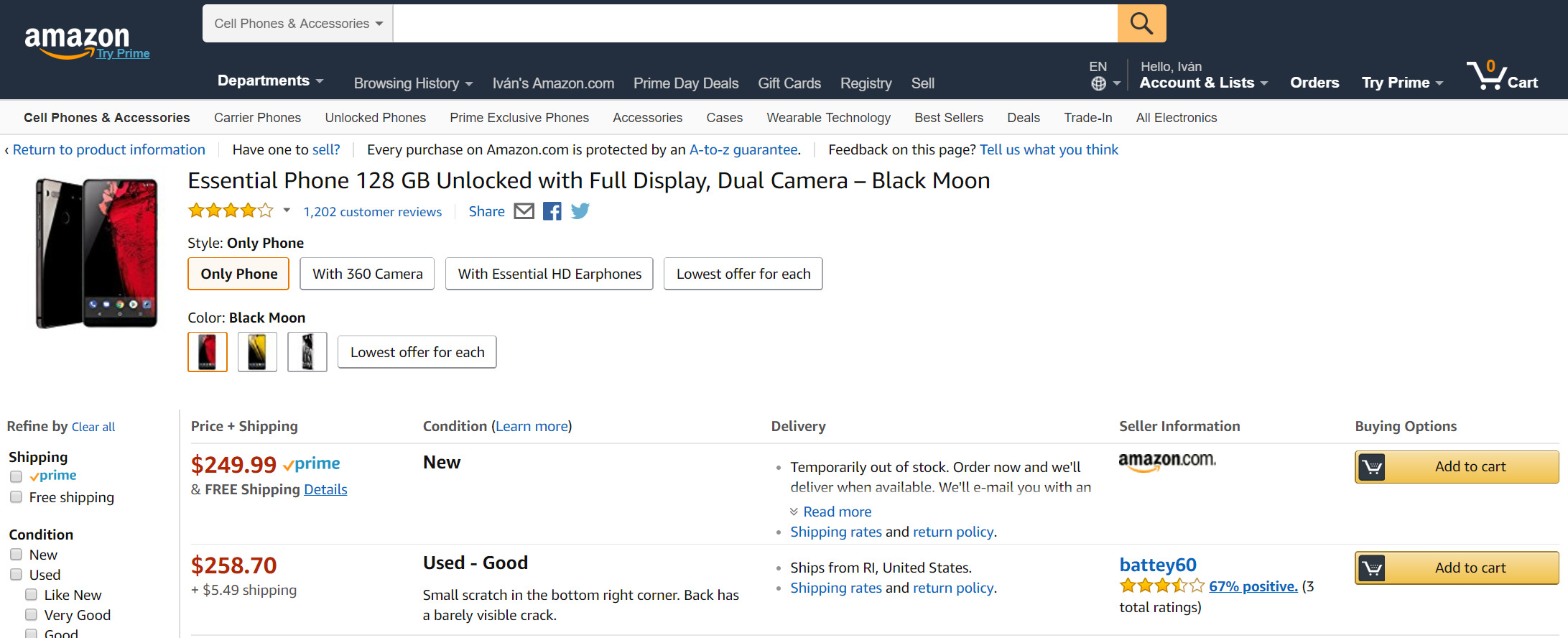Share product via email envelope icon
The image size is (1568, 638).
[x=524, y=211]
